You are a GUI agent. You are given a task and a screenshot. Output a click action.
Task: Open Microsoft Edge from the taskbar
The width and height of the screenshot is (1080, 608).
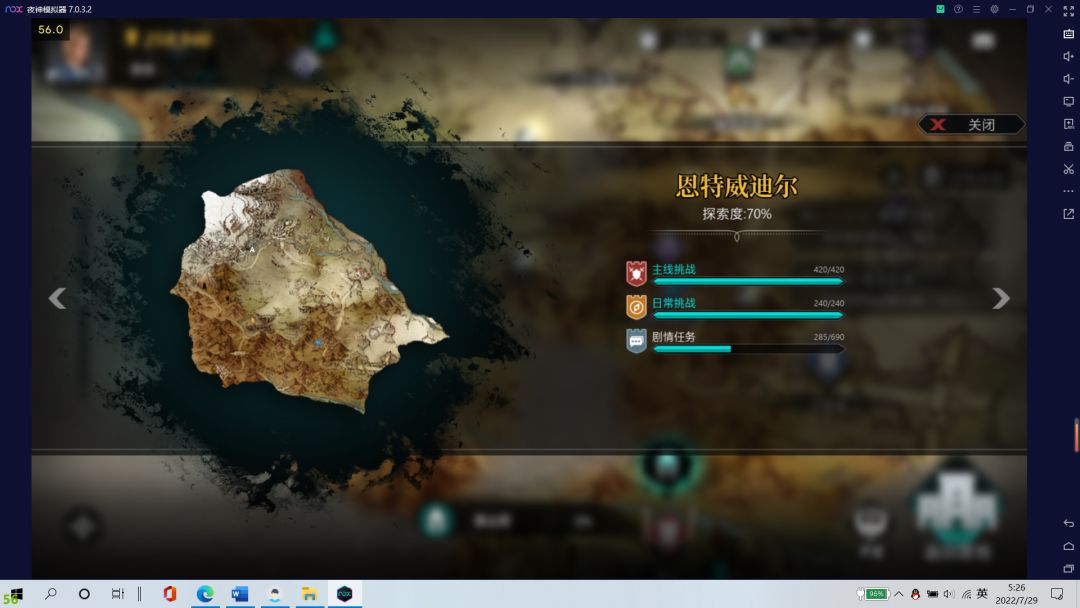[x=205, y=594]
